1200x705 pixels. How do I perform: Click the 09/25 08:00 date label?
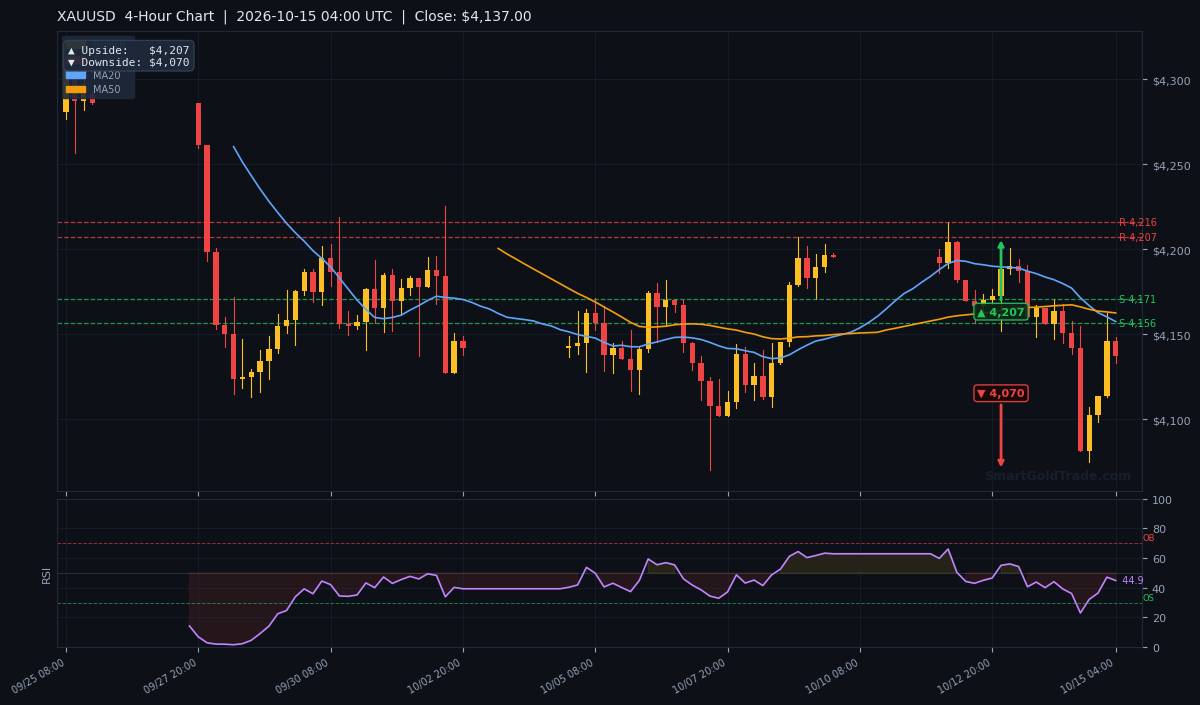[x=40, y=677]
